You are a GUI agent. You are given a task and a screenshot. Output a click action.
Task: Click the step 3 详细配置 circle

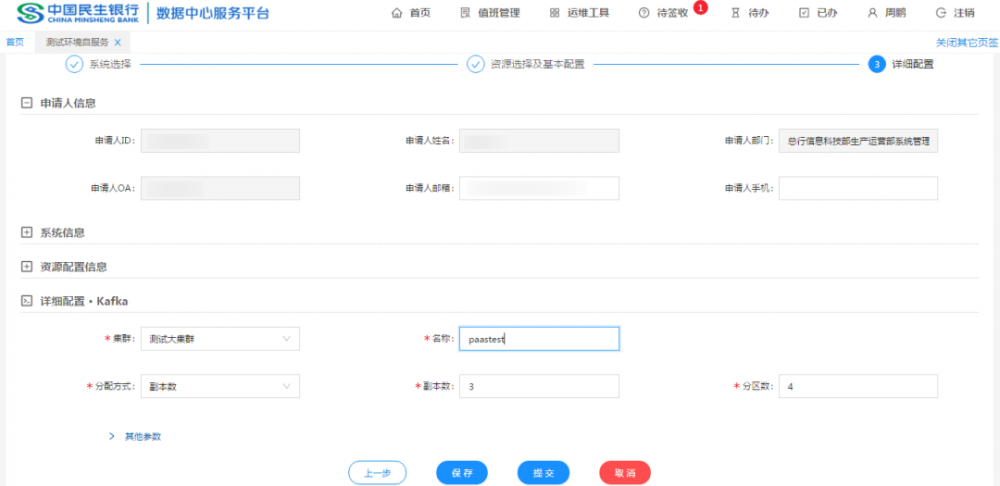coord(877,64)
